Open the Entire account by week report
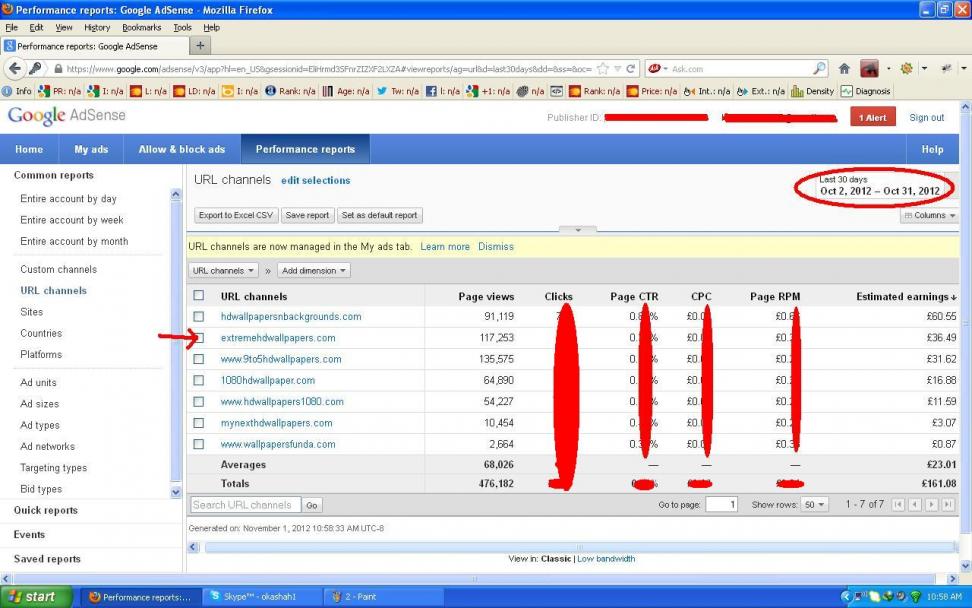 point(72,220)
